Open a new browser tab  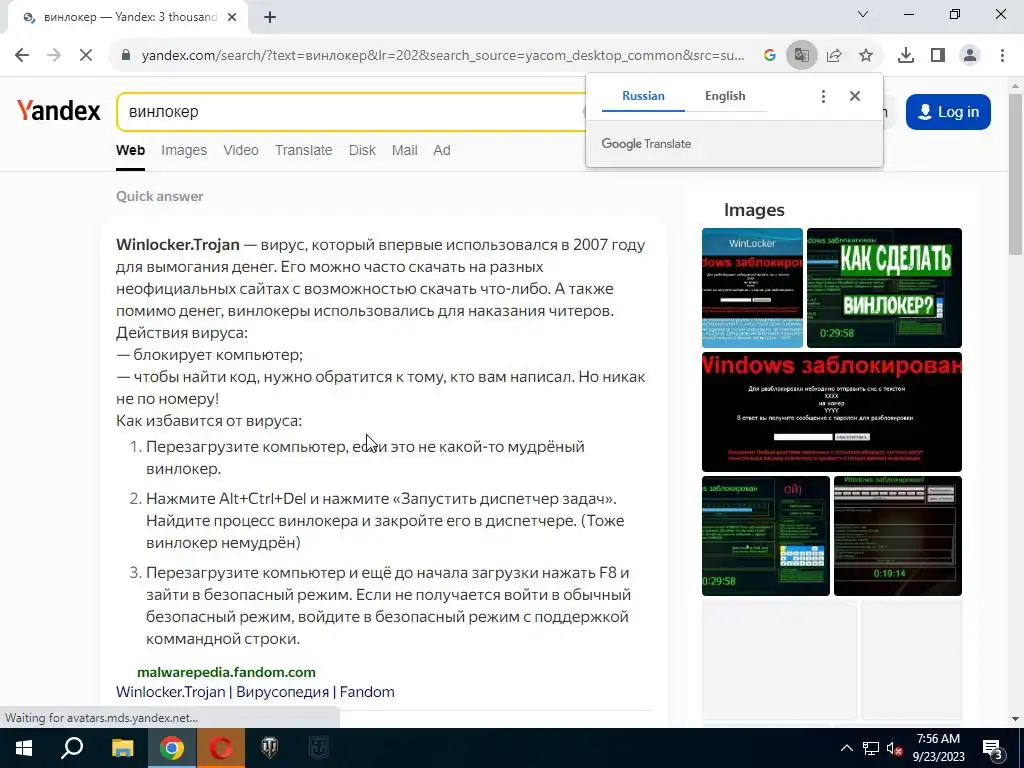click(270, 18)
